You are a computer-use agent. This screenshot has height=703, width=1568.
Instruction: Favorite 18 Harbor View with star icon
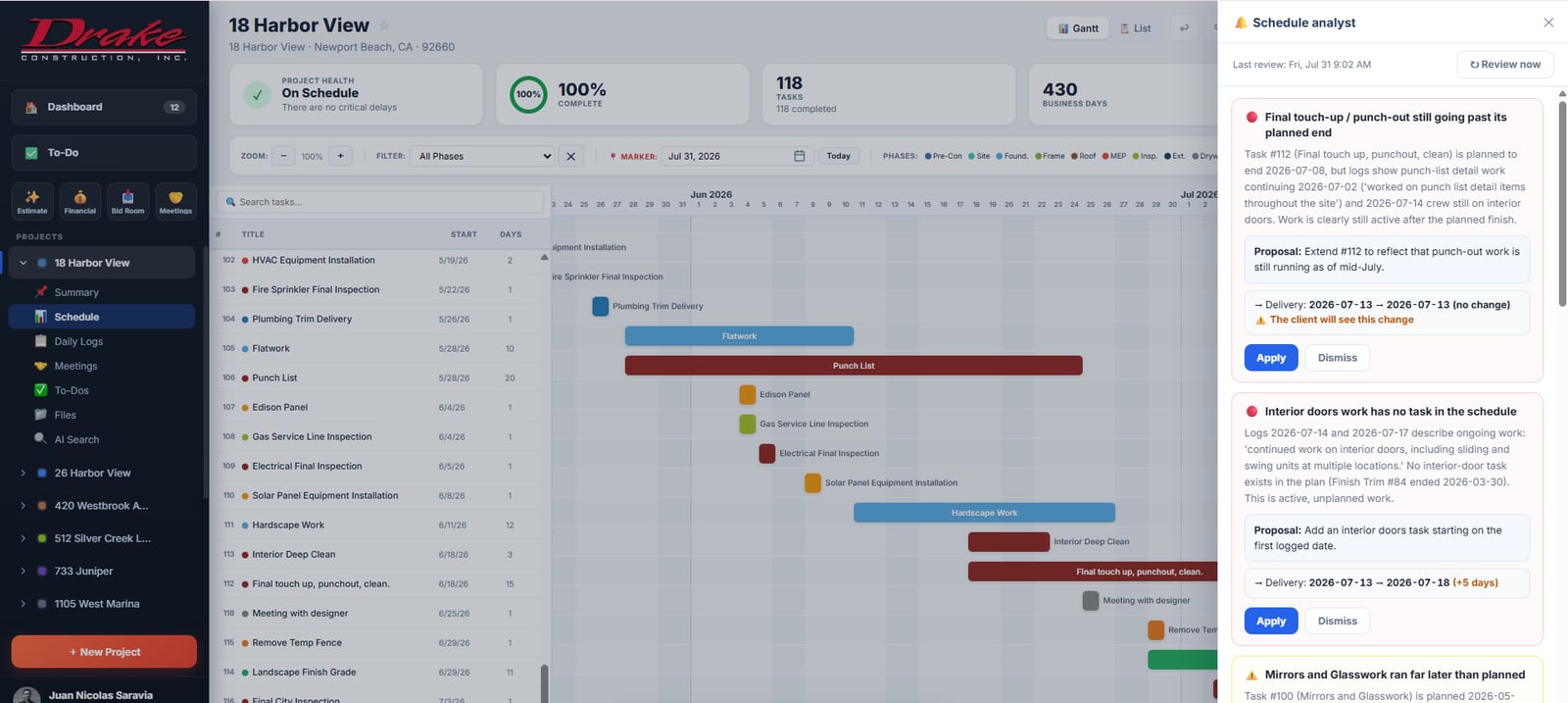384,25
